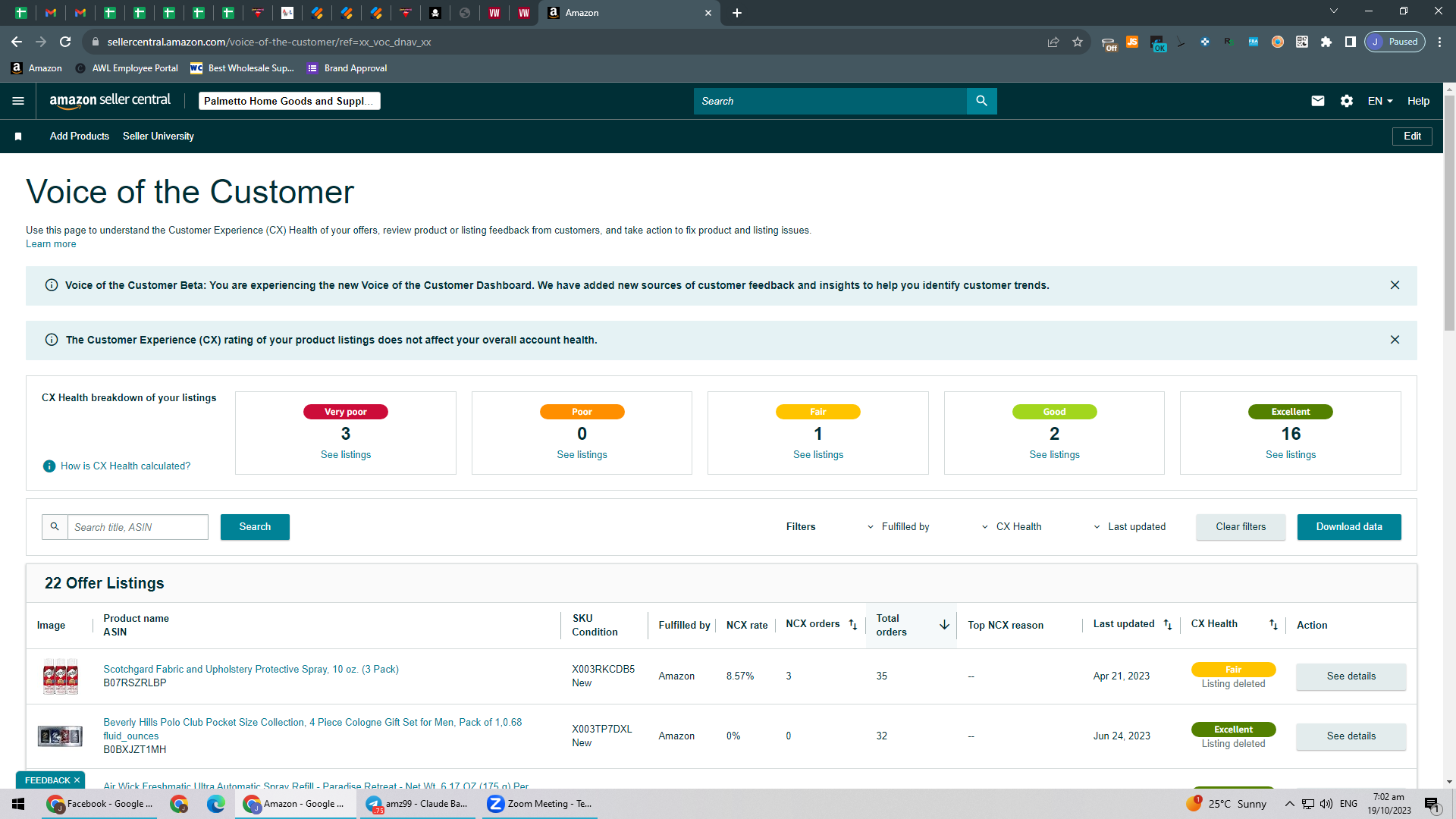Close the FEEDBACK tab with X

click(77, 780)
